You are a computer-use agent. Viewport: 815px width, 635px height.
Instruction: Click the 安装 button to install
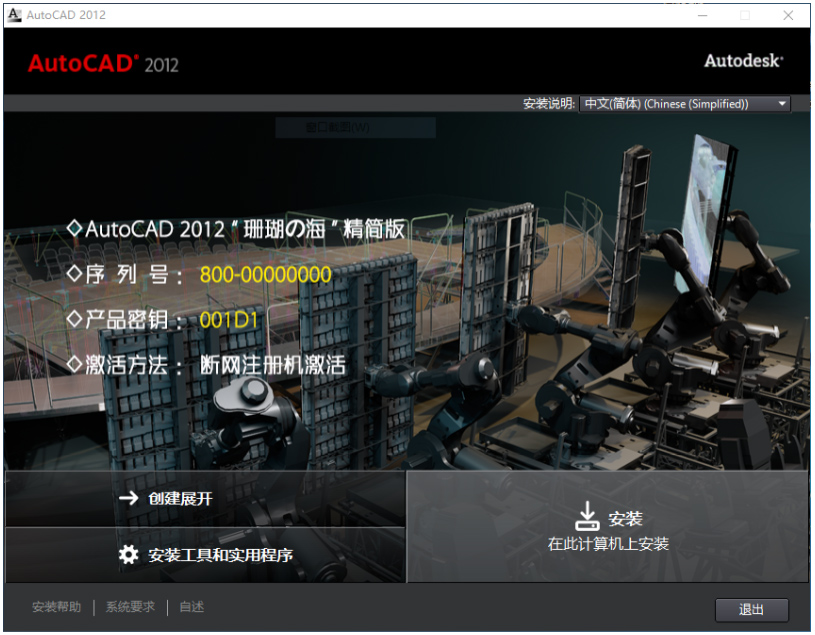point(610,525)
